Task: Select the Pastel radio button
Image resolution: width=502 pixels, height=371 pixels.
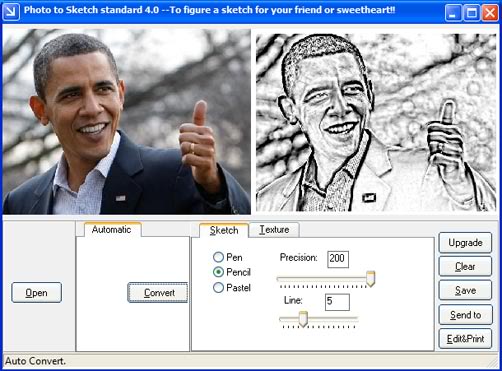Action: [218, 287]
